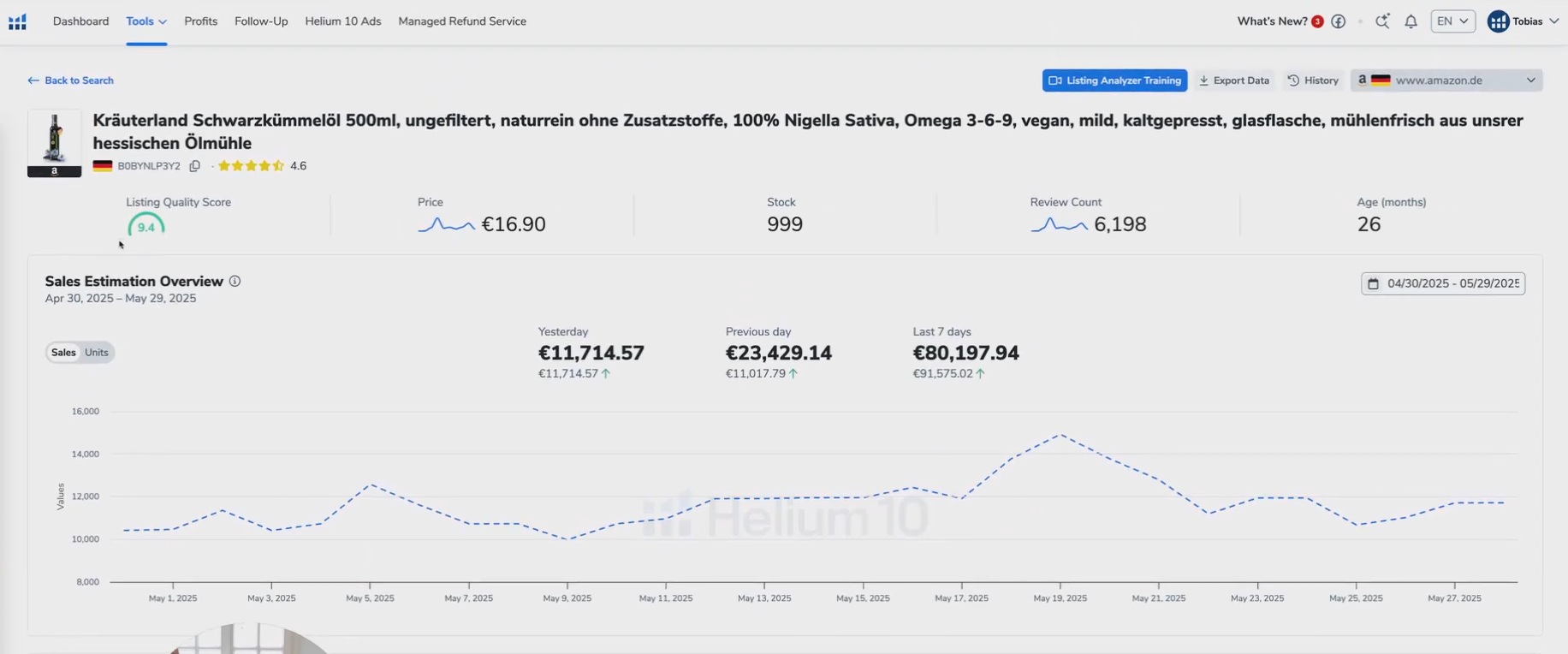The width and height of the screenshot is (1568, 654).
Task: Go to the Dashboard menu item
Action: click(80, 21)
